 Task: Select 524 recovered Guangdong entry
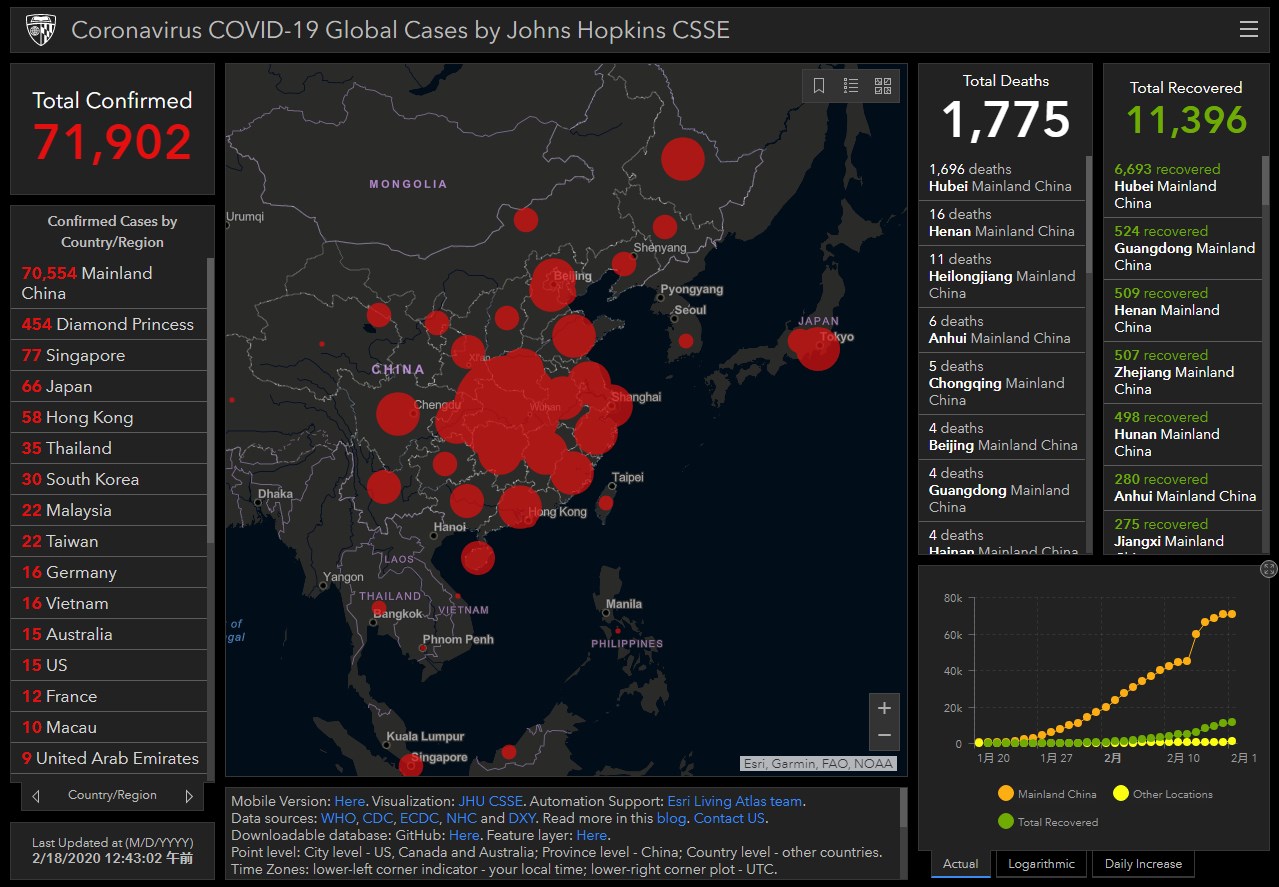1183,248
